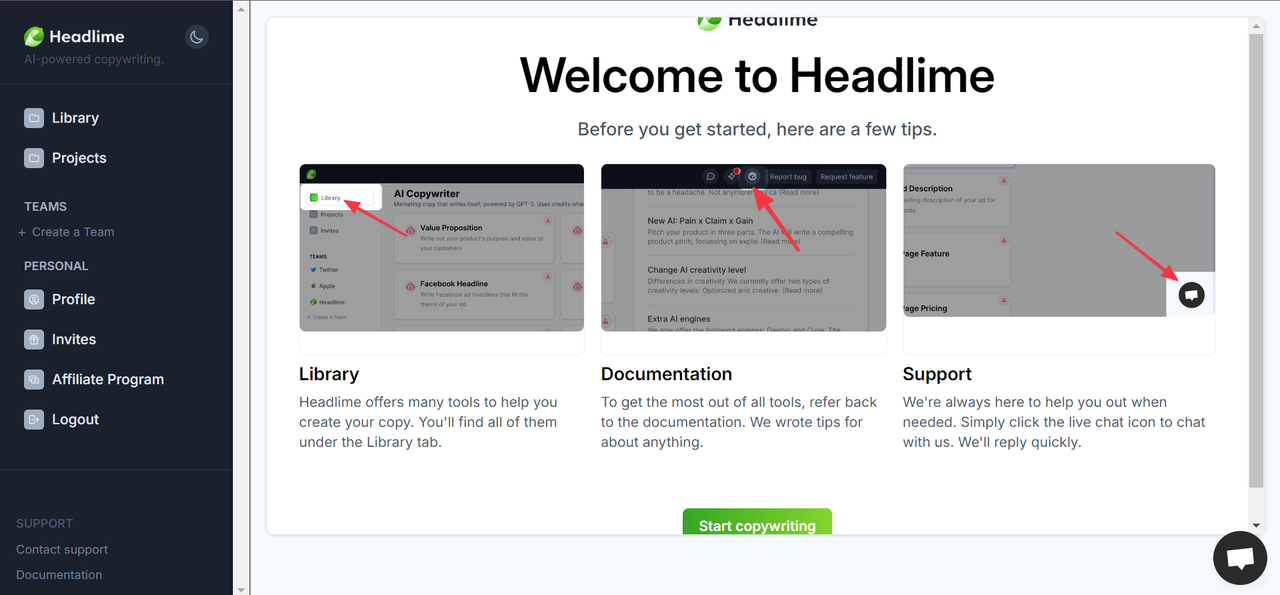The image size is (1280, 595).
Task: Click the dialog scrollbar up arrow
Action: 1257,24
